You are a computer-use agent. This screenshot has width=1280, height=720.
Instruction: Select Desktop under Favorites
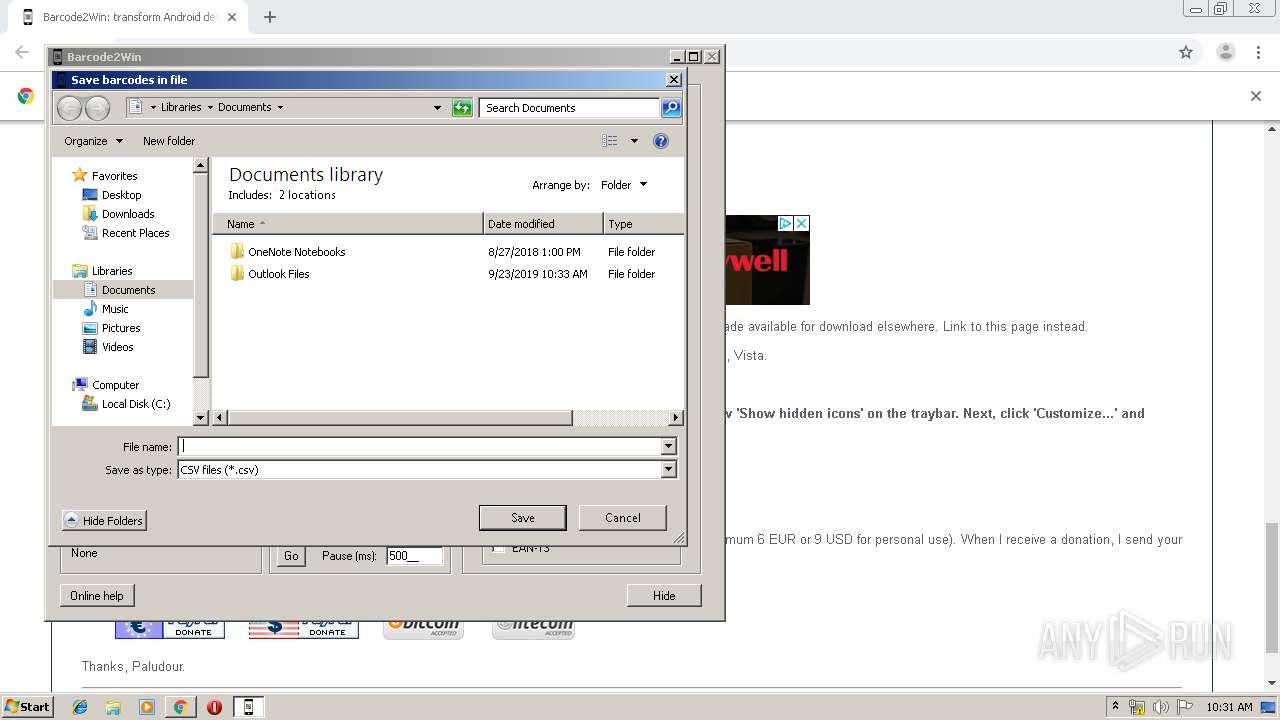(x=121, y=195)
